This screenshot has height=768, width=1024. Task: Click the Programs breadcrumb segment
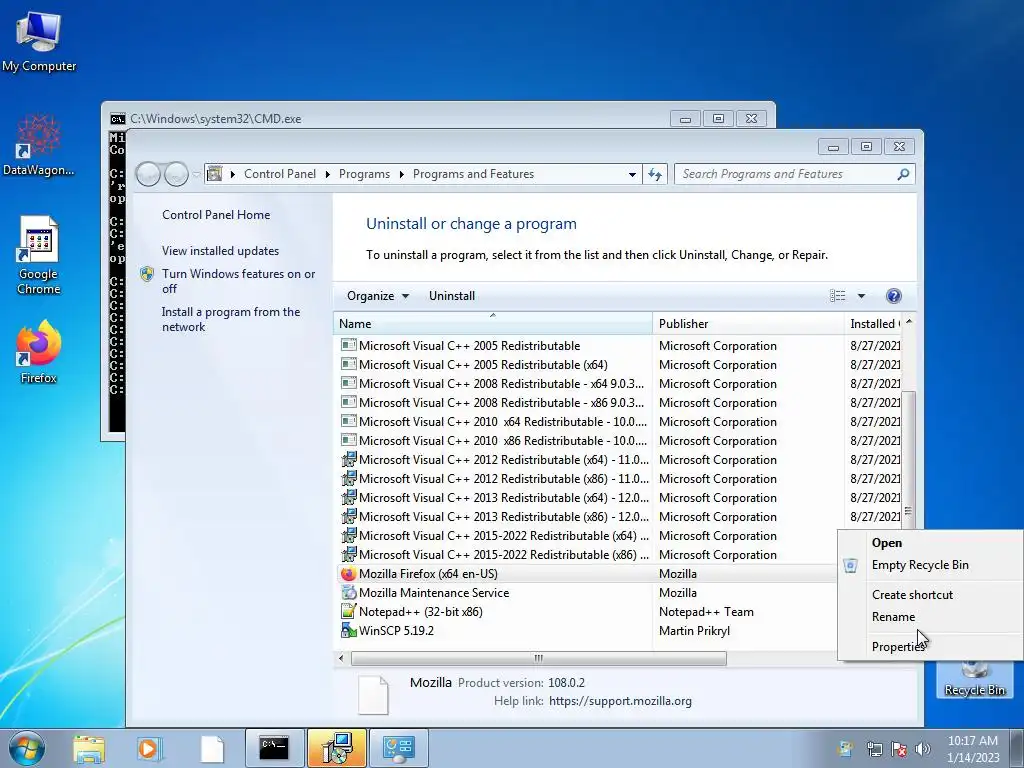tap(364, 174)
